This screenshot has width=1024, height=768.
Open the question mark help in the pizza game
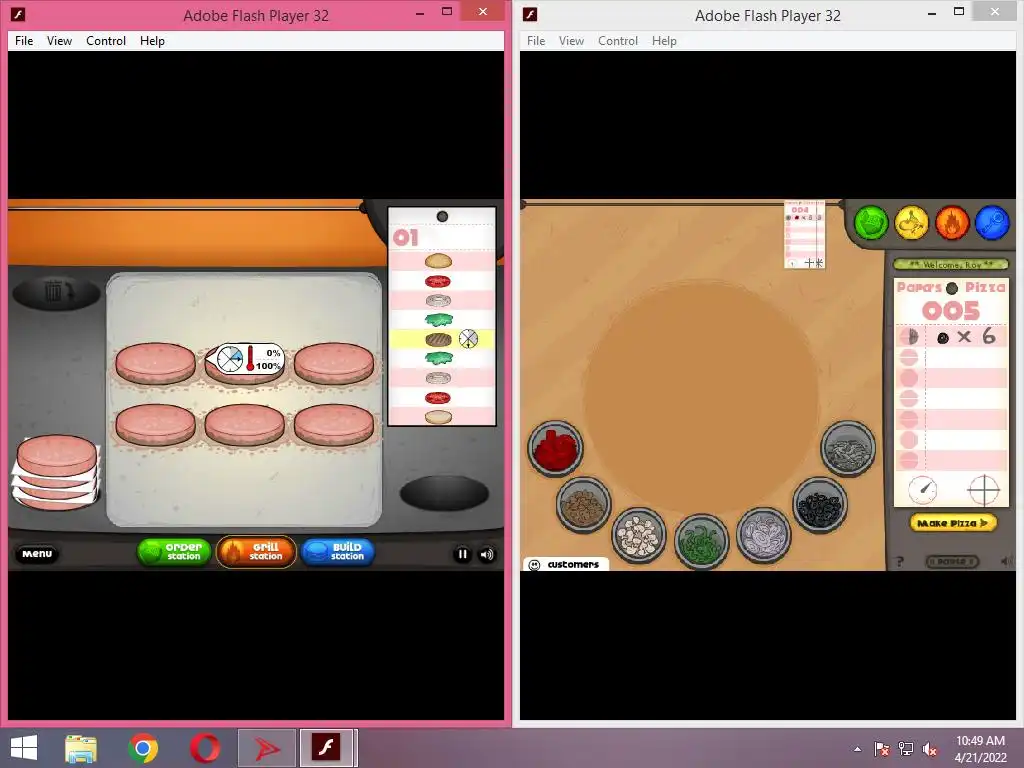click(900, 562)
